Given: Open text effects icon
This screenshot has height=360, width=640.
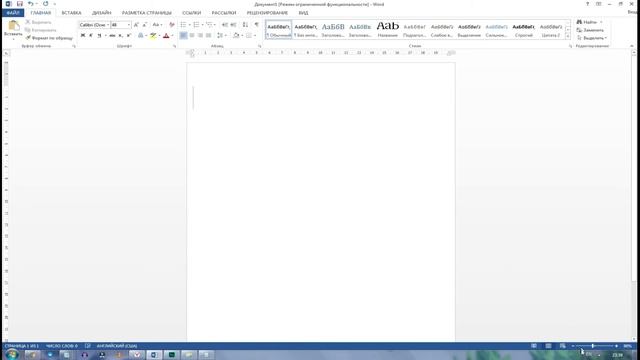Looking at the screenshot, I should (x=140, y=36).
